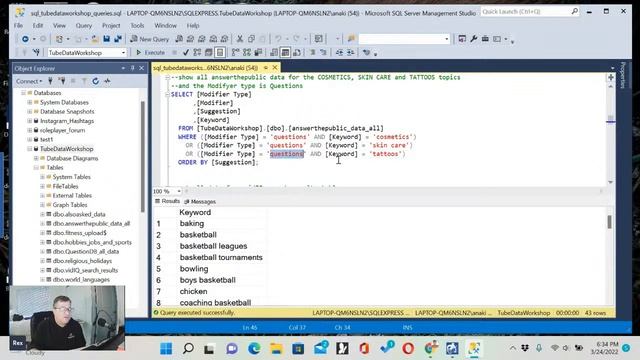Expand the System Databases node

(x=30, y=102)
